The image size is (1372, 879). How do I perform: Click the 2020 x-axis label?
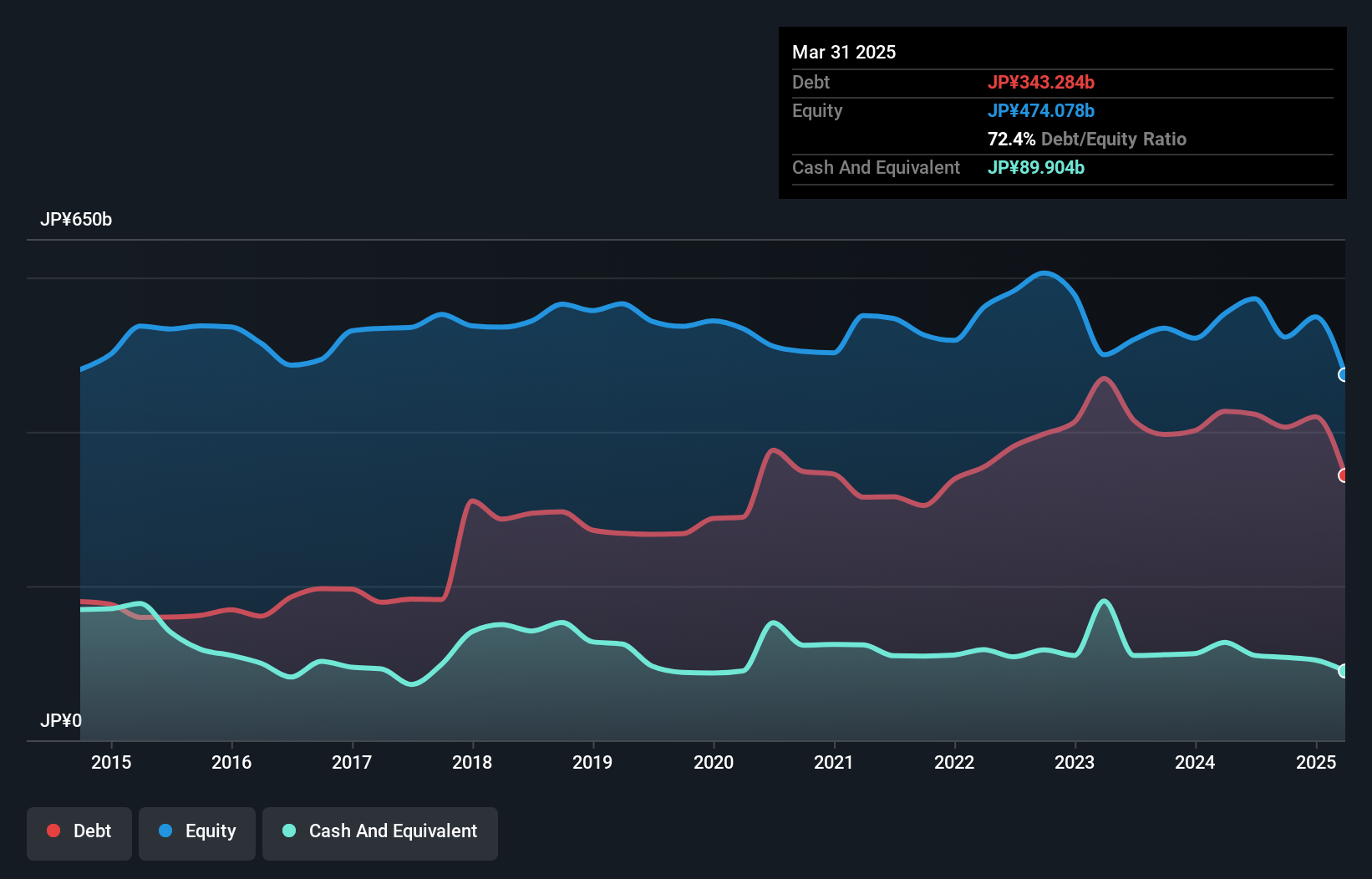point(714,762)
